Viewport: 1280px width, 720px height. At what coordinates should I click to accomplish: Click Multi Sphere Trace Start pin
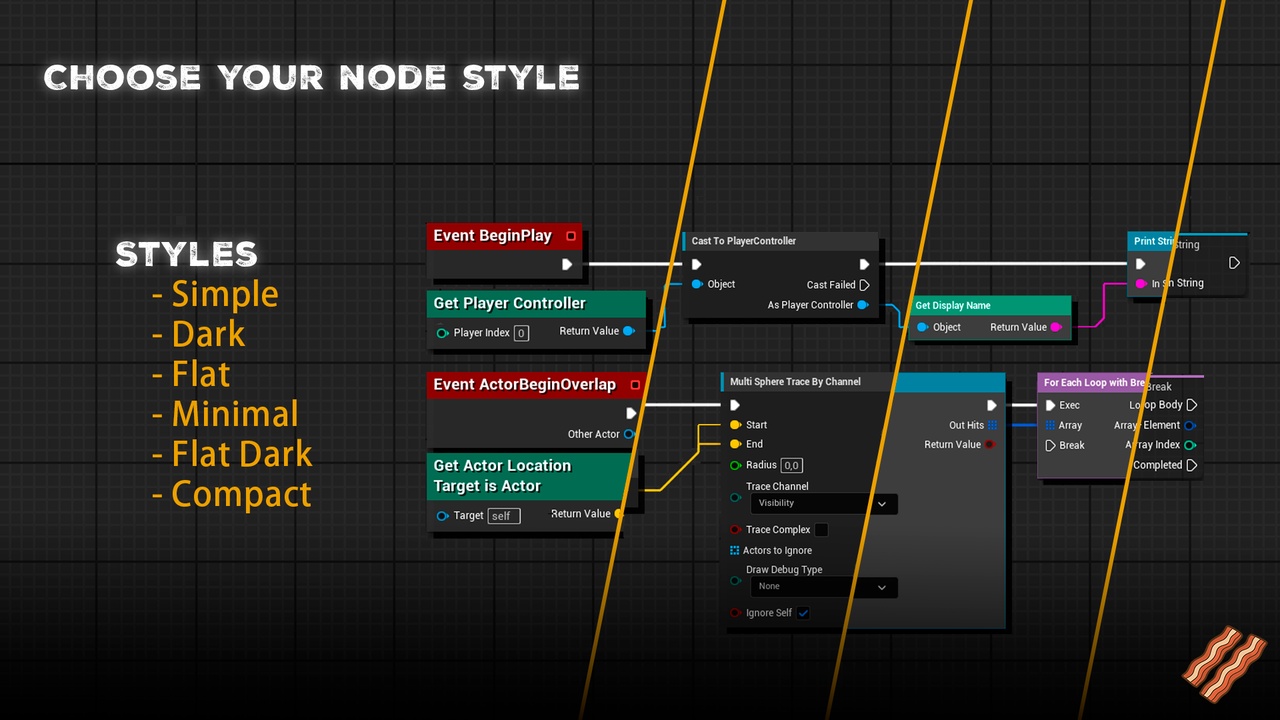pos(735,425)
